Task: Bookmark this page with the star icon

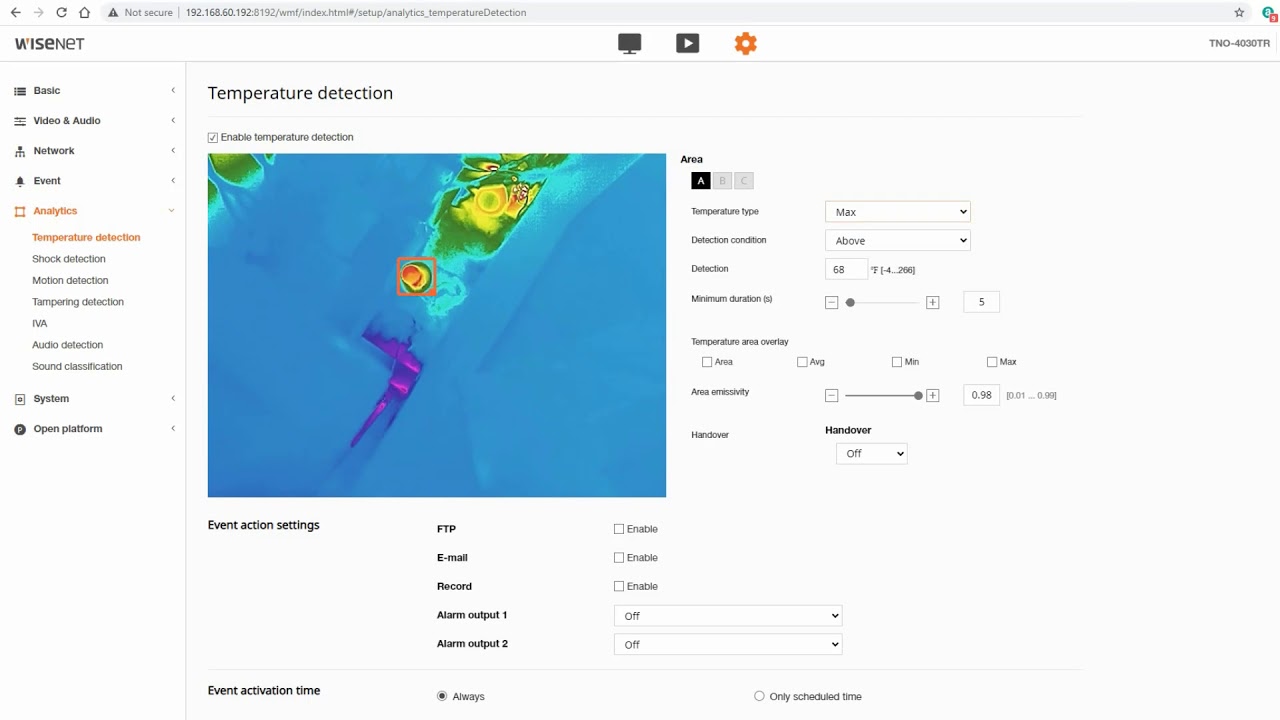Action: [1239, 13]
